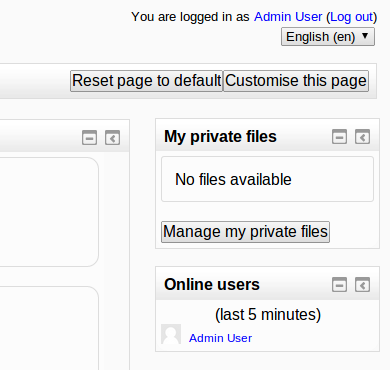390x370 pixels.
Task: Click Customise this page button
Action: (296, 81)
